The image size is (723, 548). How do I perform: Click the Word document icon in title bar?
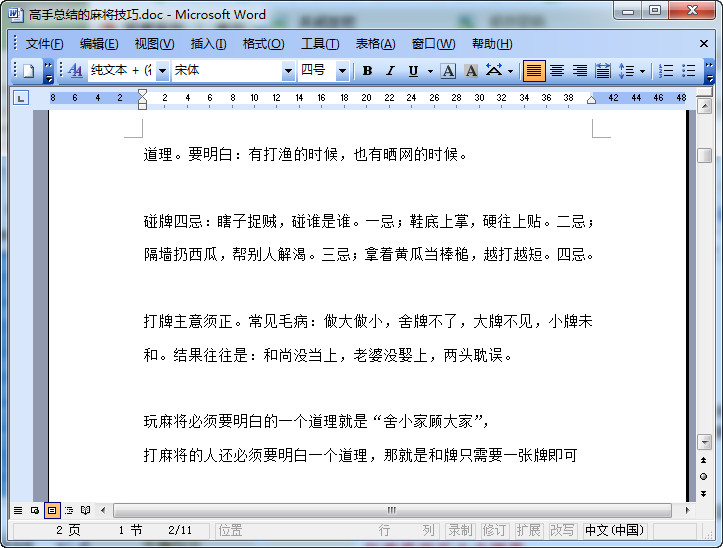point(16,14)
